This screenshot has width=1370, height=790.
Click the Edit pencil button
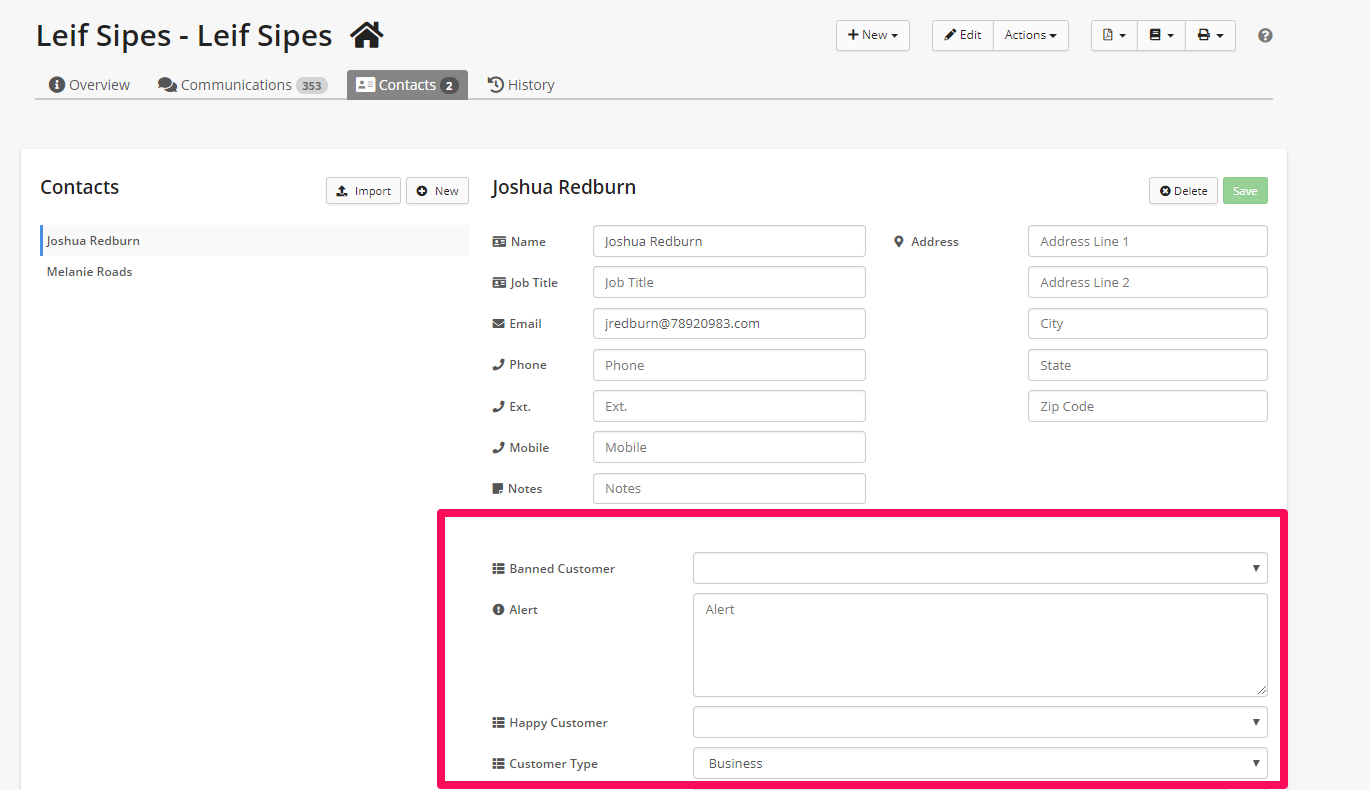[963, 35]
